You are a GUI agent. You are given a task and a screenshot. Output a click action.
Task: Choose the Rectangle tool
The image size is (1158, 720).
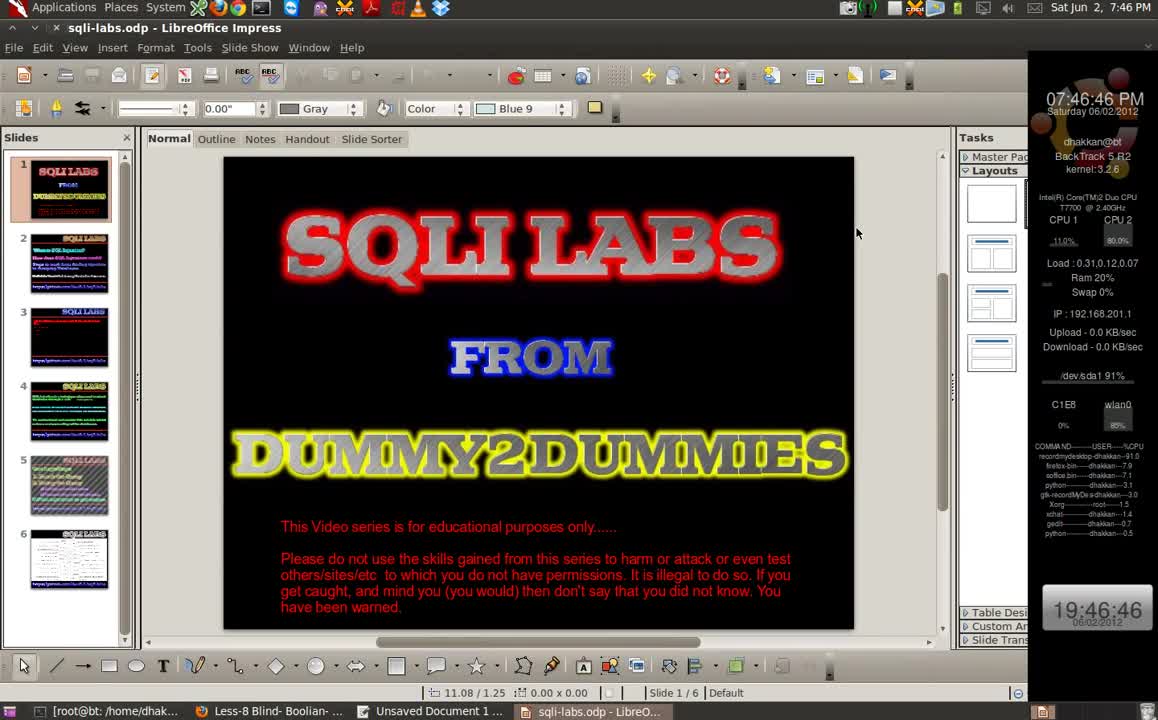coord(109,666)
